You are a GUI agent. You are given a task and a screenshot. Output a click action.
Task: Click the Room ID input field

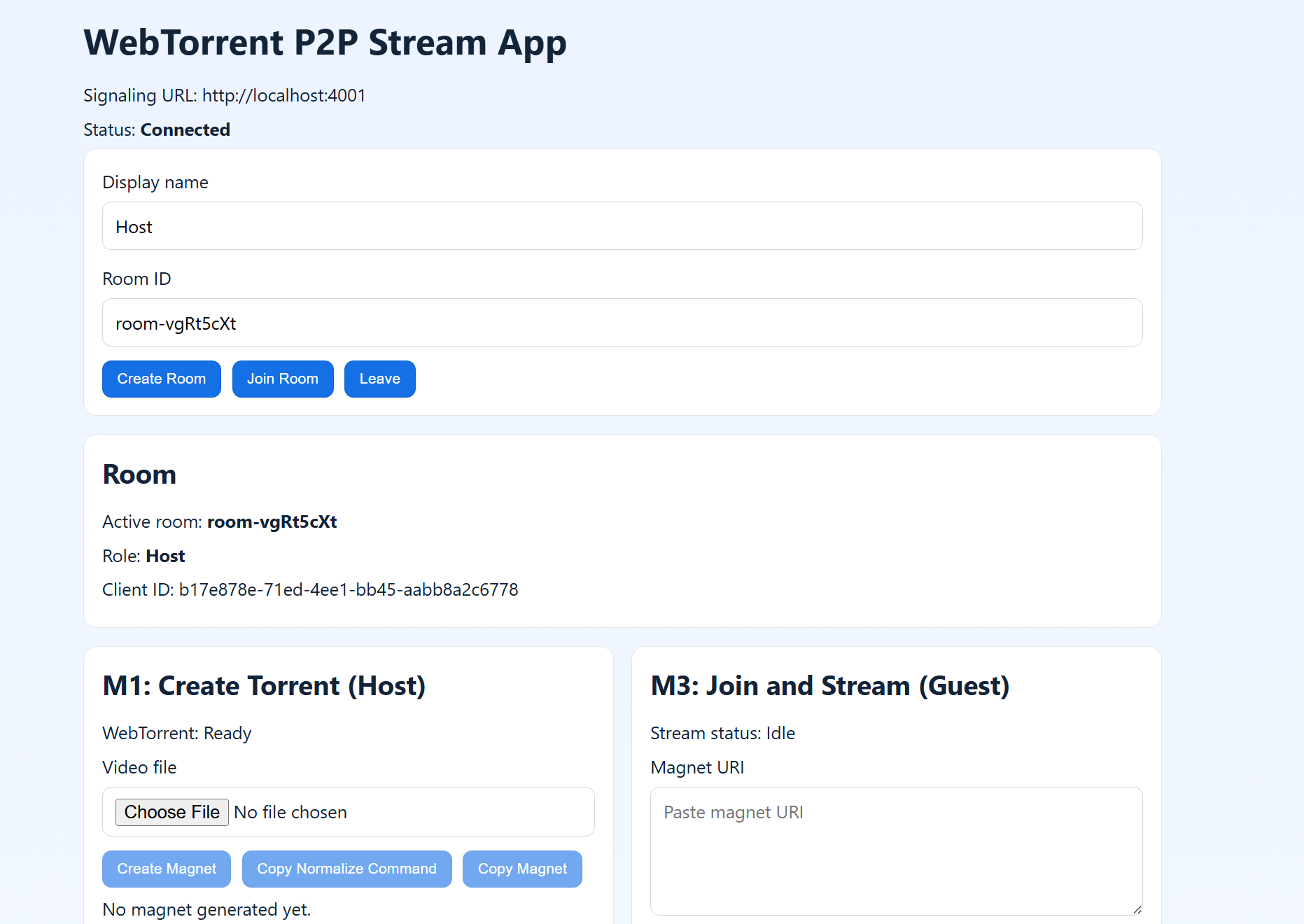click(x=622, y=323)
